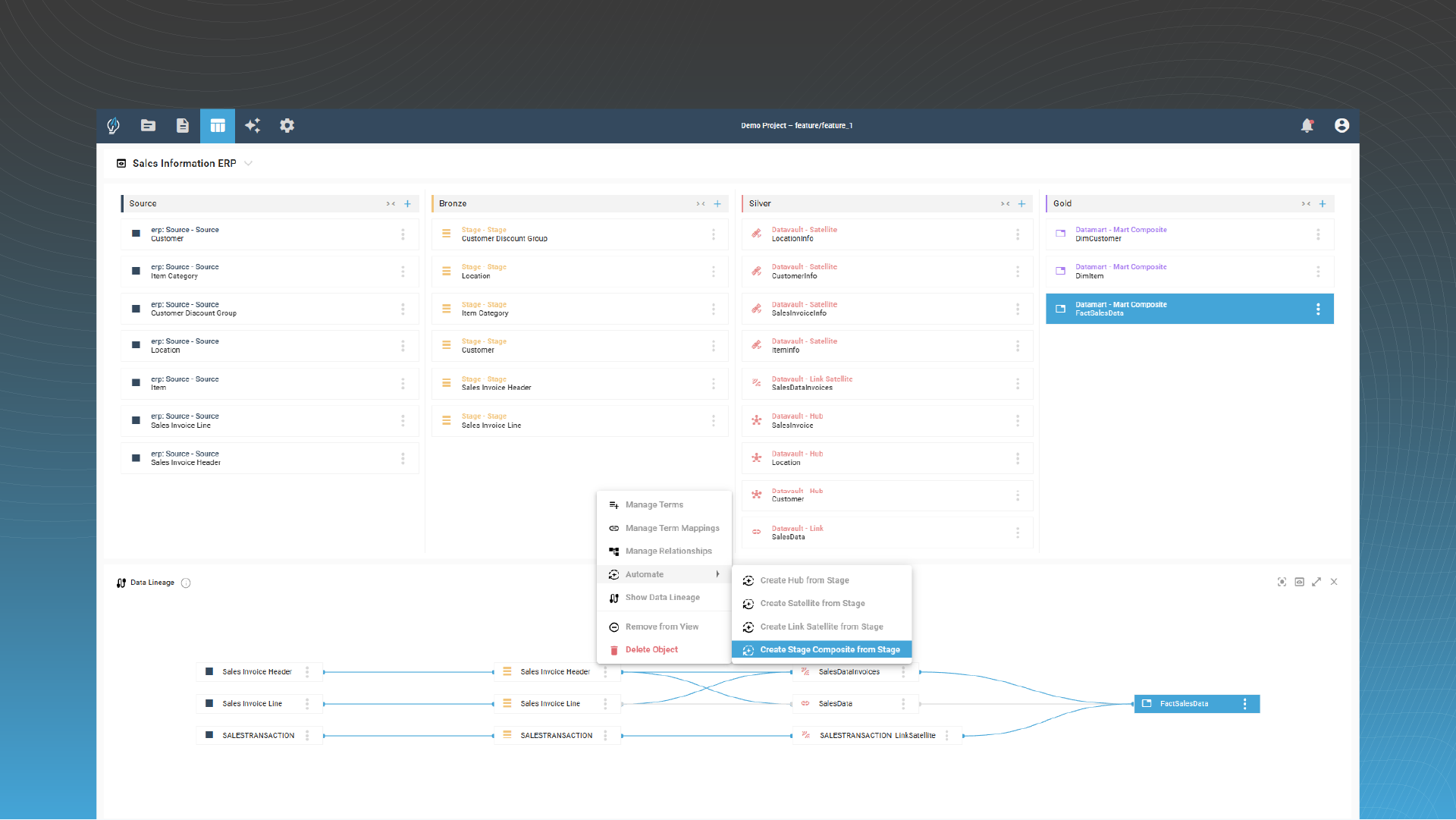The image size is (1456, 820).
Task: Collapse the Bronze column header arrows
Action: point(701,204)
